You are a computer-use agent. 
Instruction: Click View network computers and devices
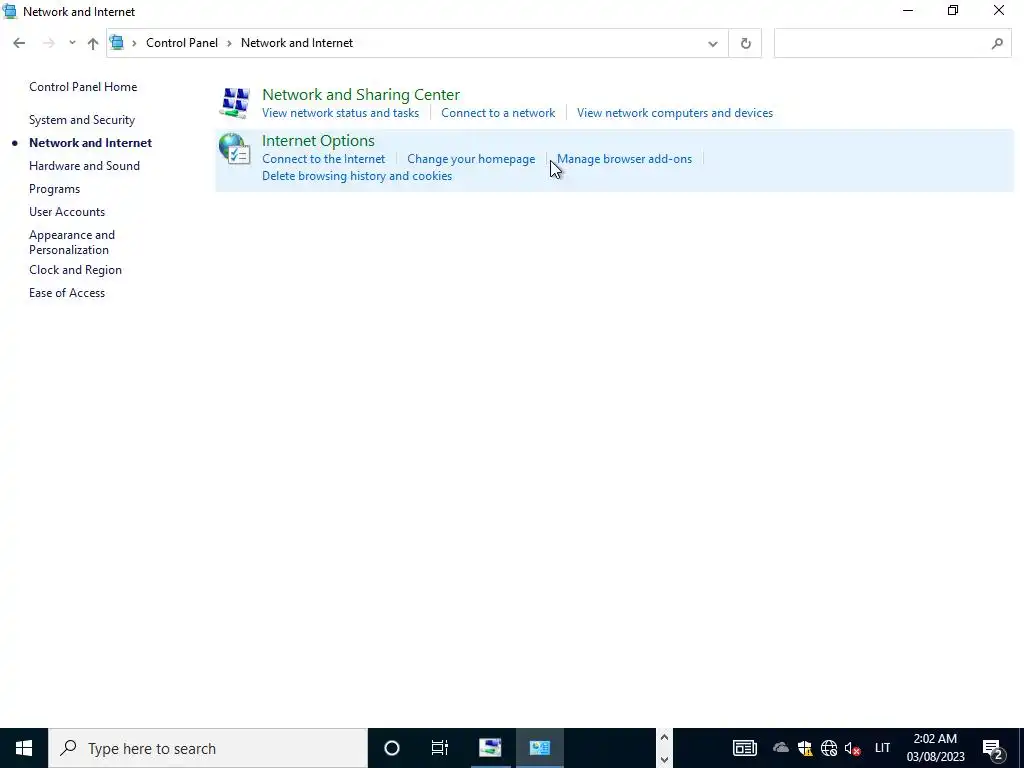tap(675, 113)
